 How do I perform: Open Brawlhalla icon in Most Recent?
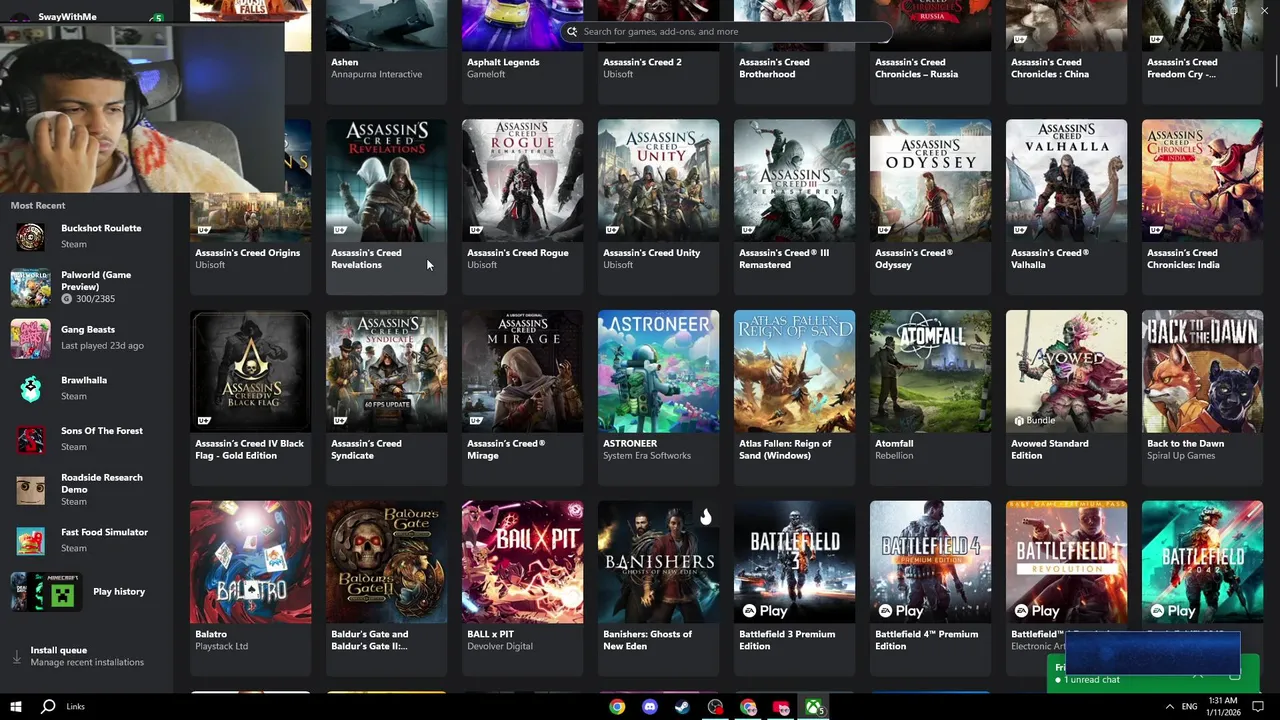[30, 388]
